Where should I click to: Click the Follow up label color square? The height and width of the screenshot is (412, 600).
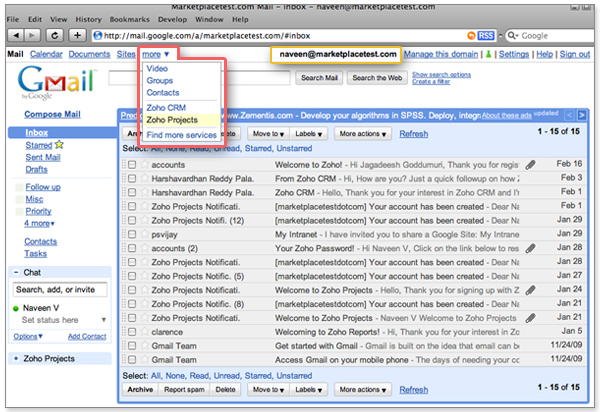(19, 187)
